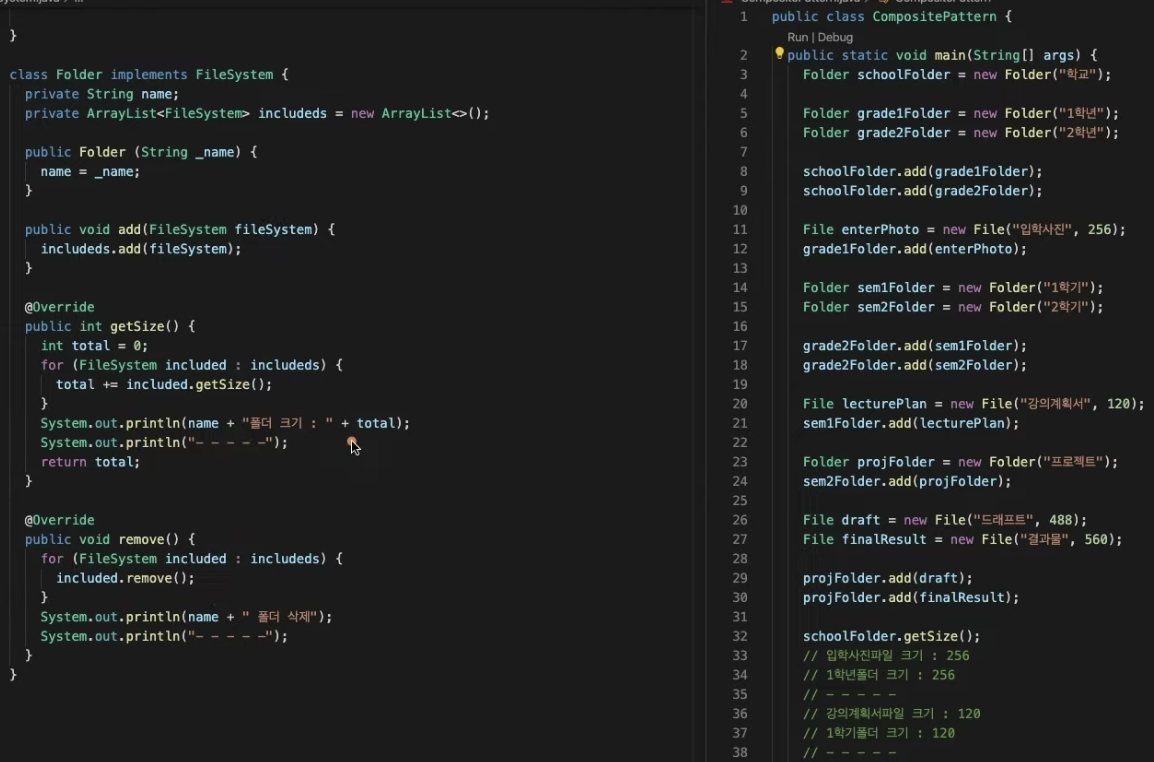Click the 'name = _name;' assignment
Viewport: 1154px width, 762px height.
click(x=90, y=172)
